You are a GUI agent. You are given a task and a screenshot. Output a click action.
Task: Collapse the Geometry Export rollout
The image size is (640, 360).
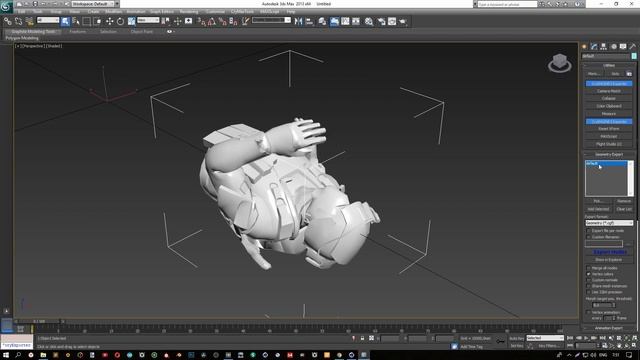609,154
